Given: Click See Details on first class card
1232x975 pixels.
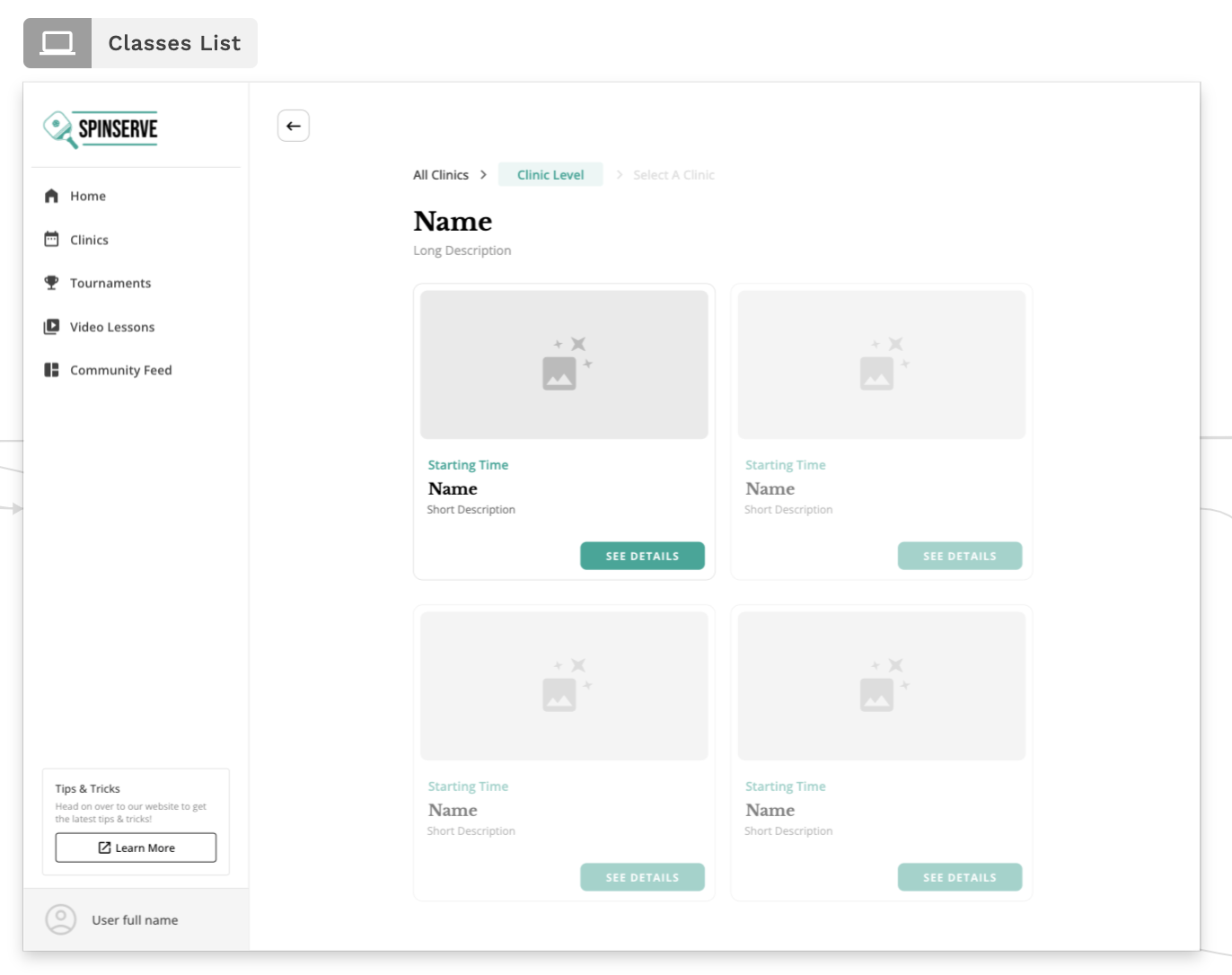Looking at the screenshot, I should click(642, 556).
